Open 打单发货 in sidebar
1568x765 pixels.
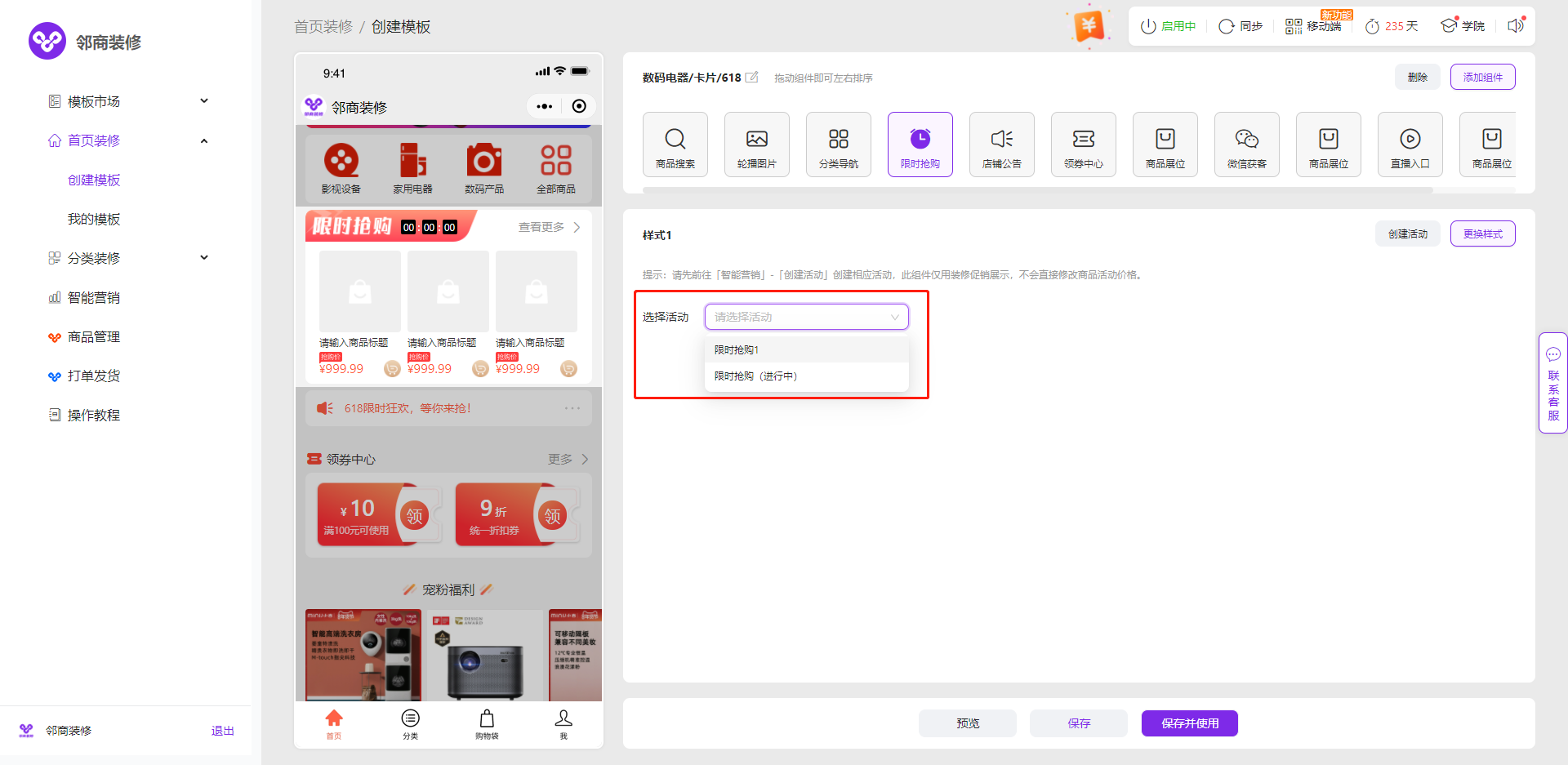tap(84, 376)
